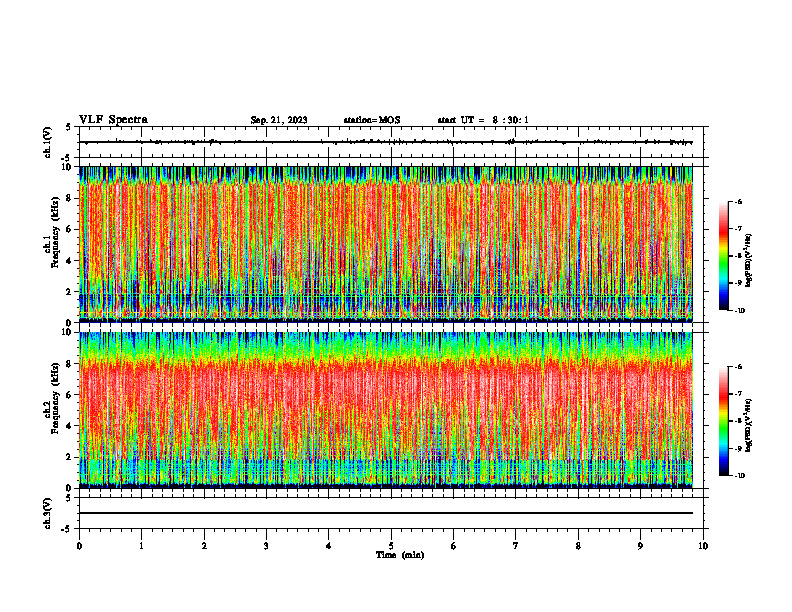The image size is (792, 612).
Task: Click the ch.2 color scale log(PSD) label
Action: [749, 426]
